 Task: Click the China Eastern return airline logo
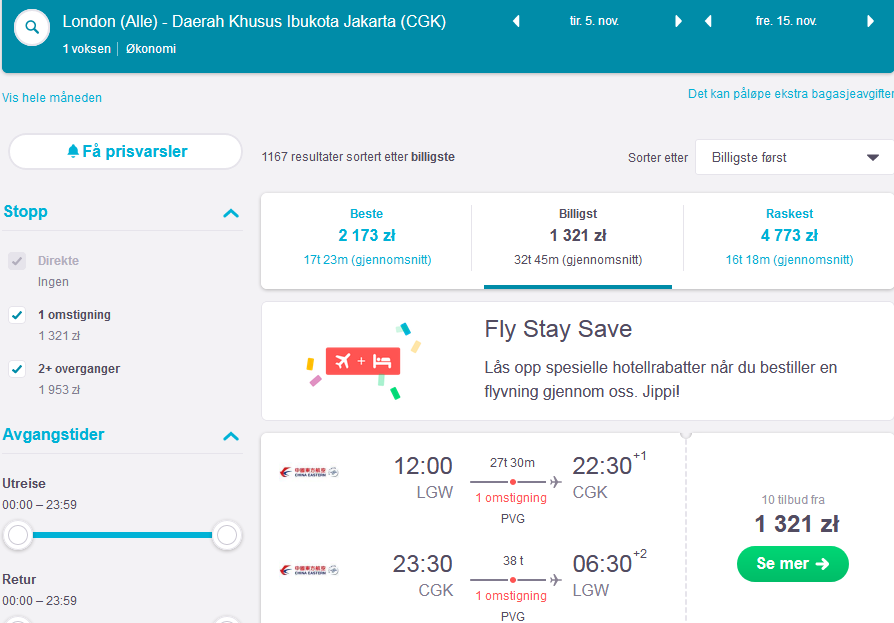[309, 570]
